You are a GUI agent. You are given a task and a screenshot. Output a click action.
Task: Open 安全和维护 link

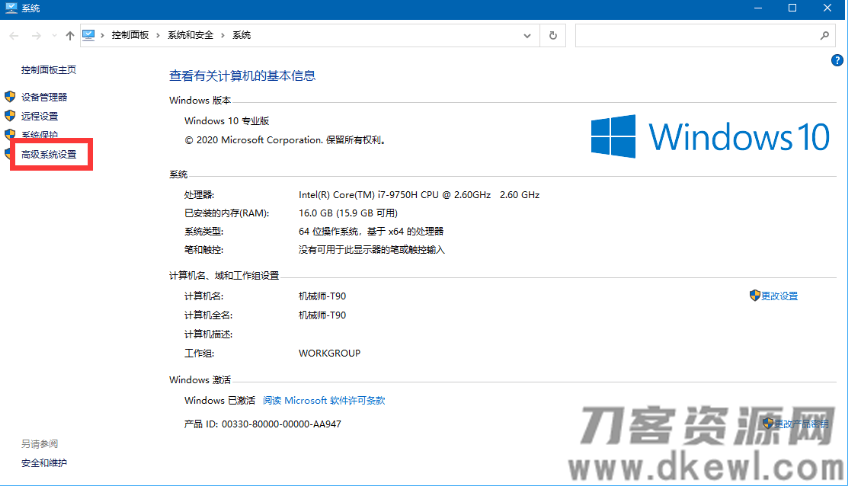pos(44,463)
